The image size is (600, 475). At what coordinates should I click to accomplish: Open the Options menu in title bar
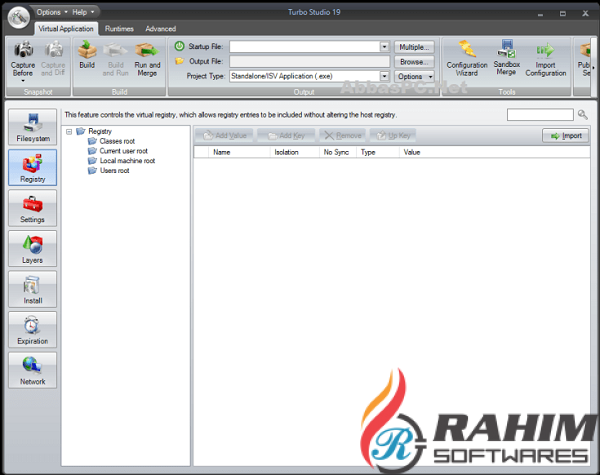click(52, 12)
